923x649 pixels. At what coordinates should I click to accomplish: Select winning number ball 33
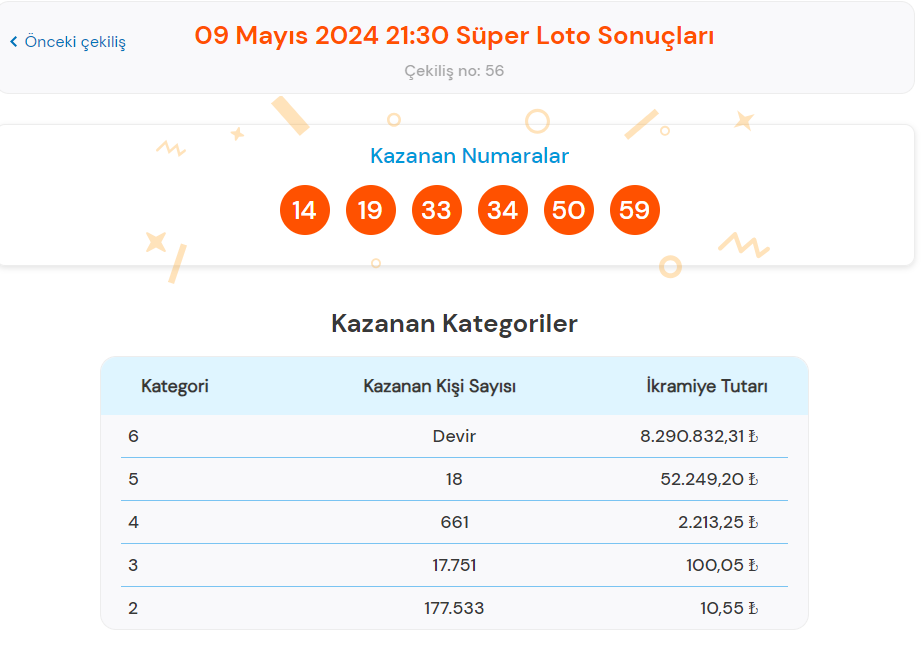pyautogui.click(x=437, y=210)
